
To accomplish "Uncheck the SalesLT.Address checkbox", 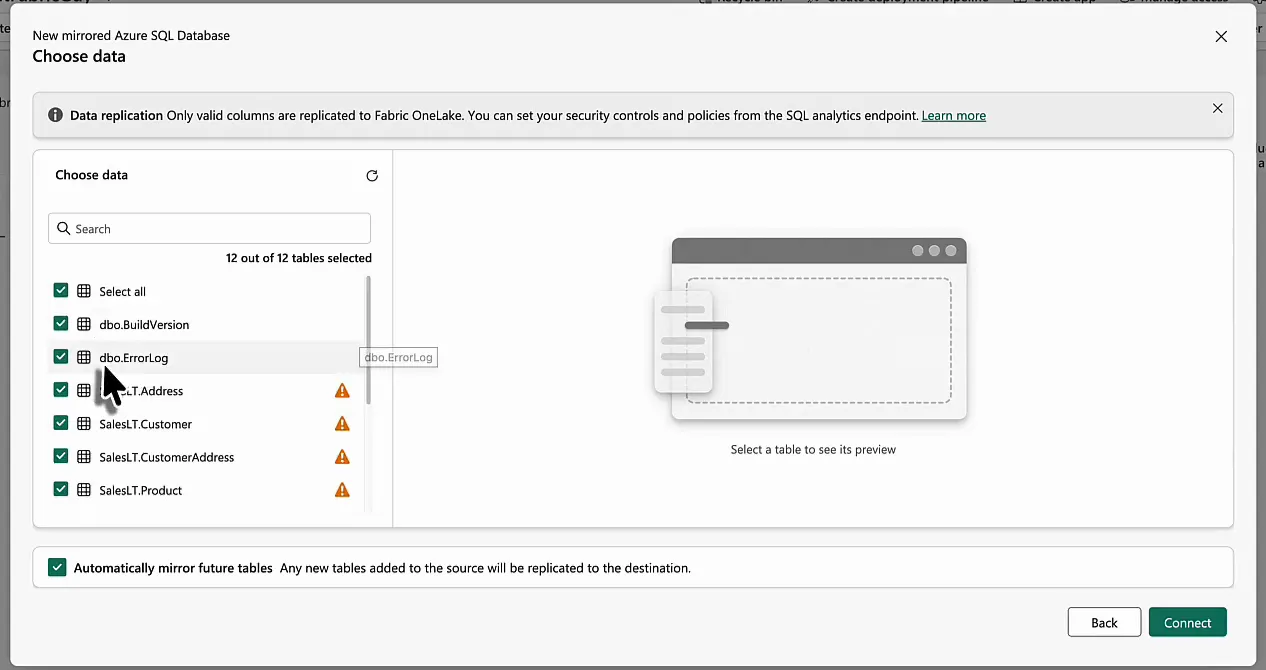I will coord(61,390).
